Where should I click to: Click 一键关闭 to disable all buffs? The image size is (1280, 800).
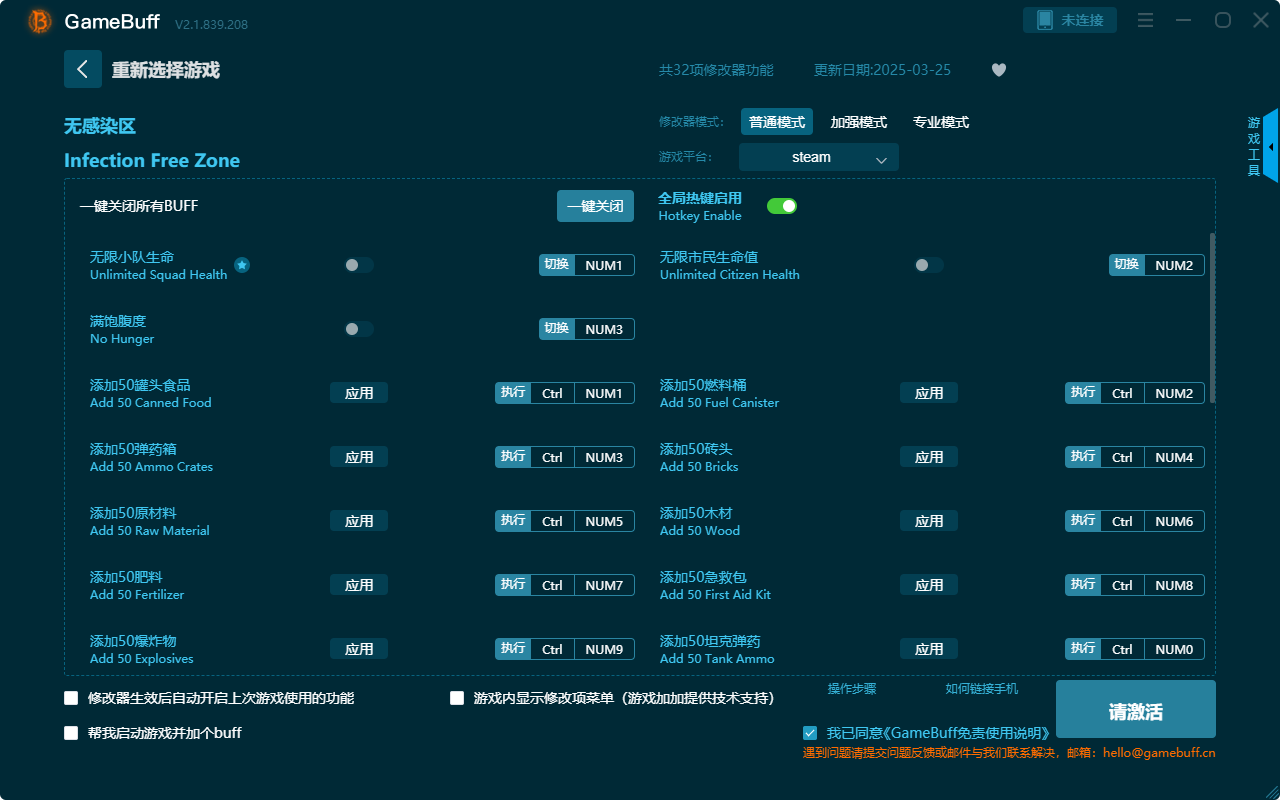(x=595, y=205)
